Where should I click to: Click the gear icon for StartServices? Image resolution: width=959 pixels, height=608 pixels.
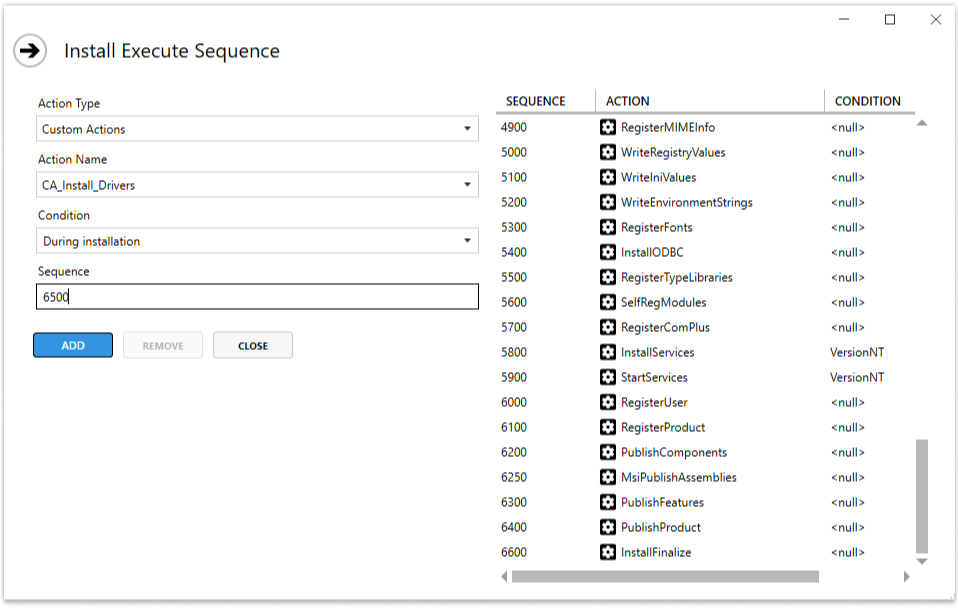tap(607, 377)
